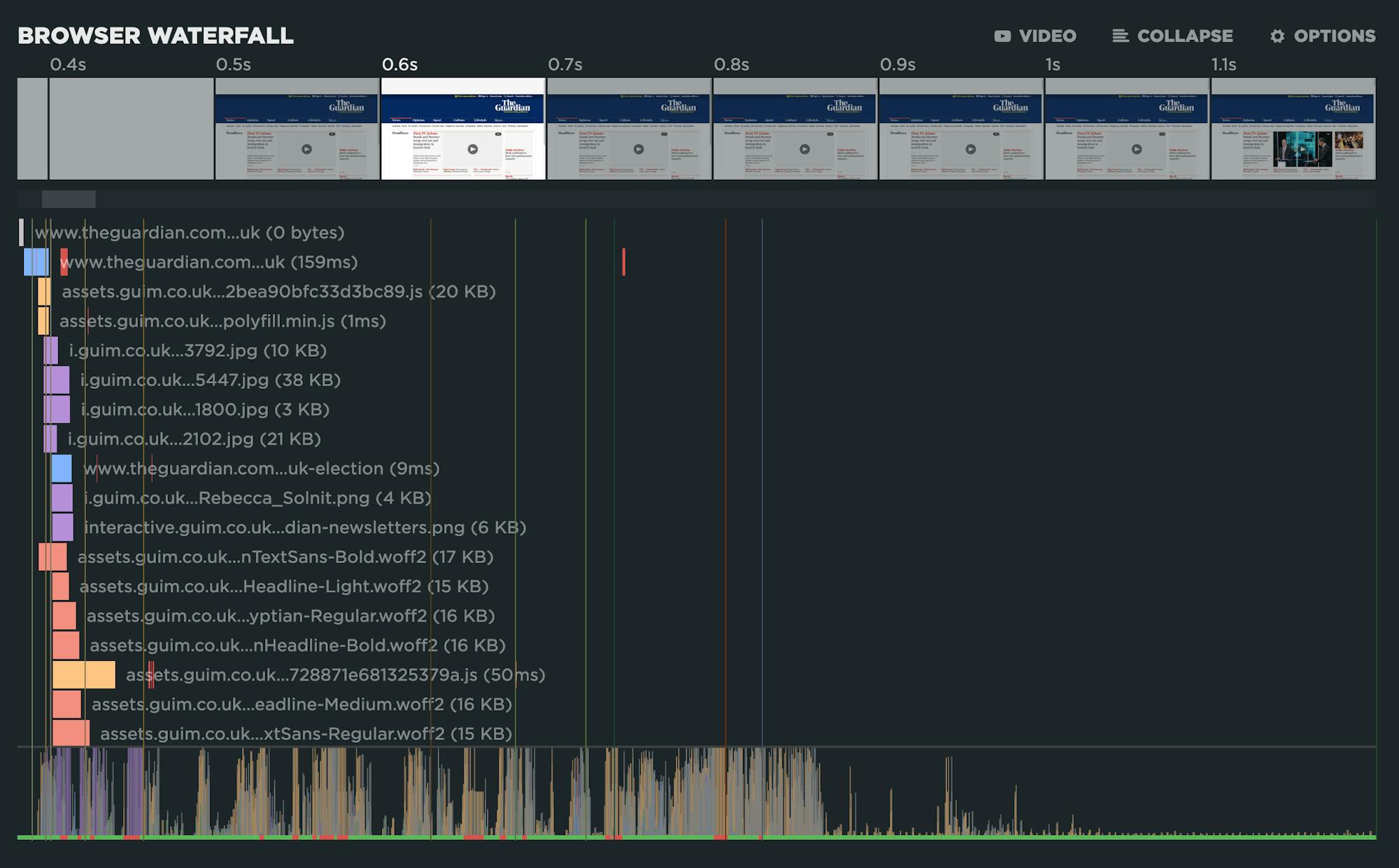Click the Video camera icon
The width and height of the screenshot is (1399, 868).
click(x=1002, y=36)
